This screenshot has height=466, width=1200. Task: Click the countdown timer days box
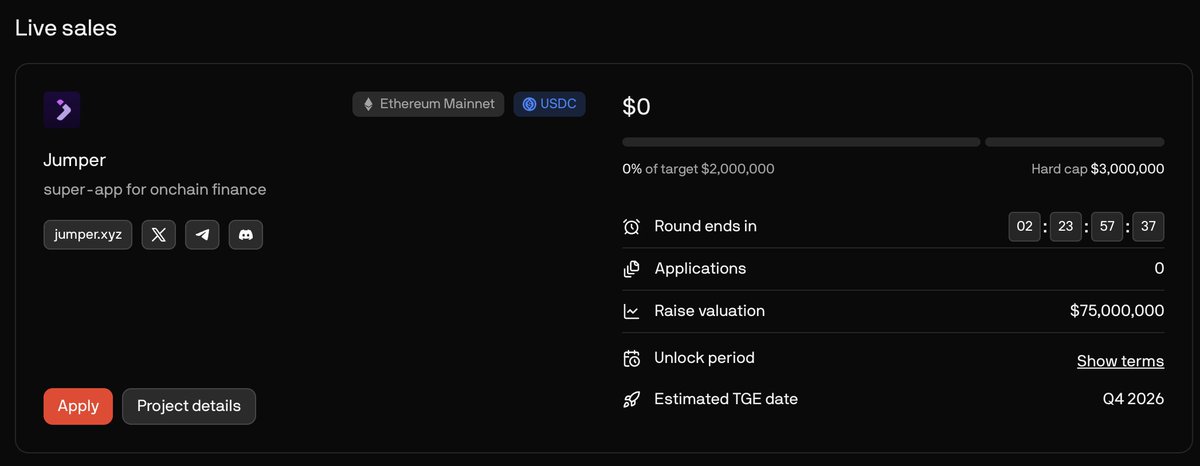1024,227
